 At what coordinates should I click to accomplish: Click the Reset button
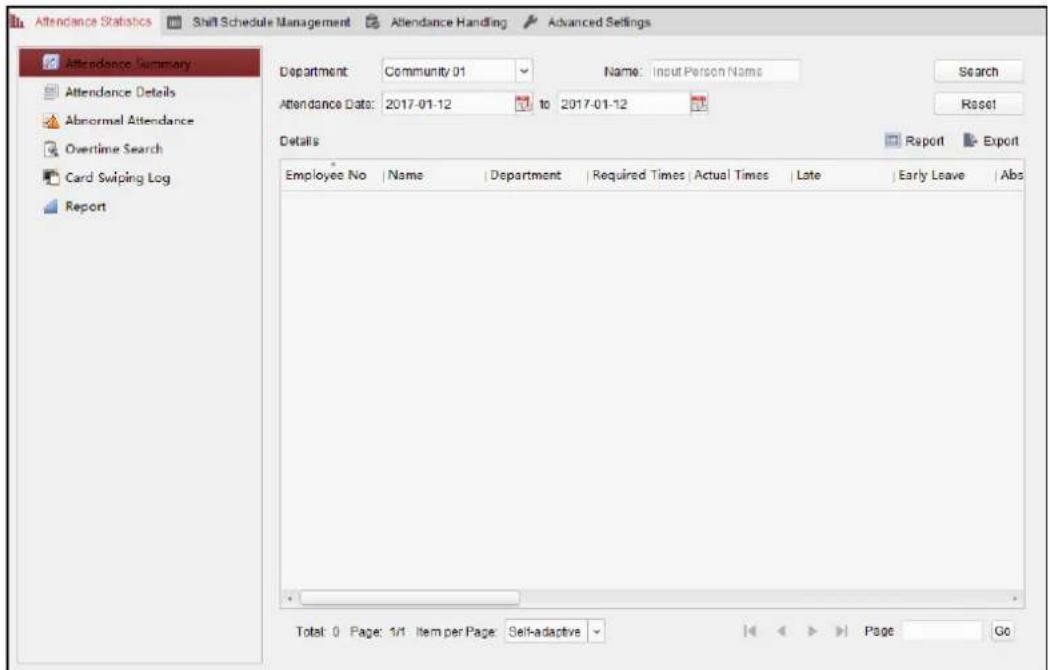[x=978, y=104]
